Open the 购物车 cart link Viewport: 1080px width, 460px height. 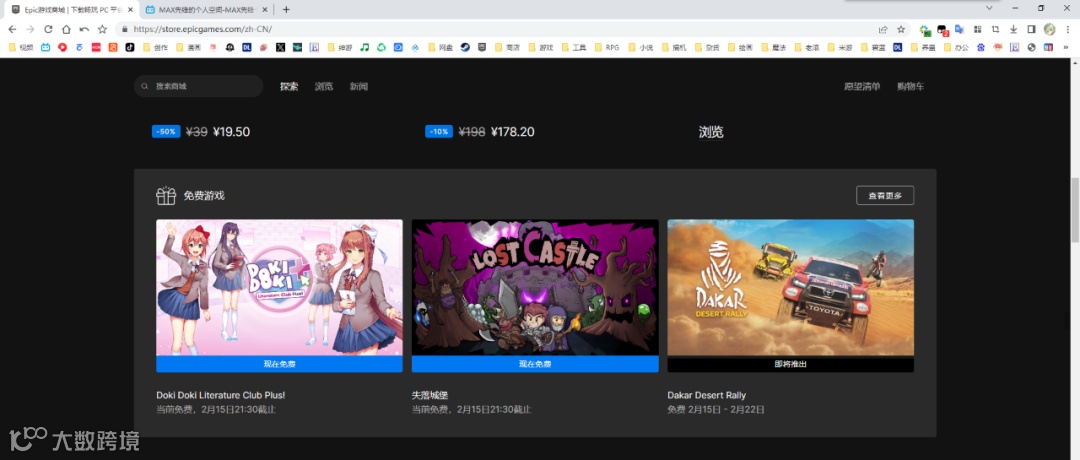point(911,86)
